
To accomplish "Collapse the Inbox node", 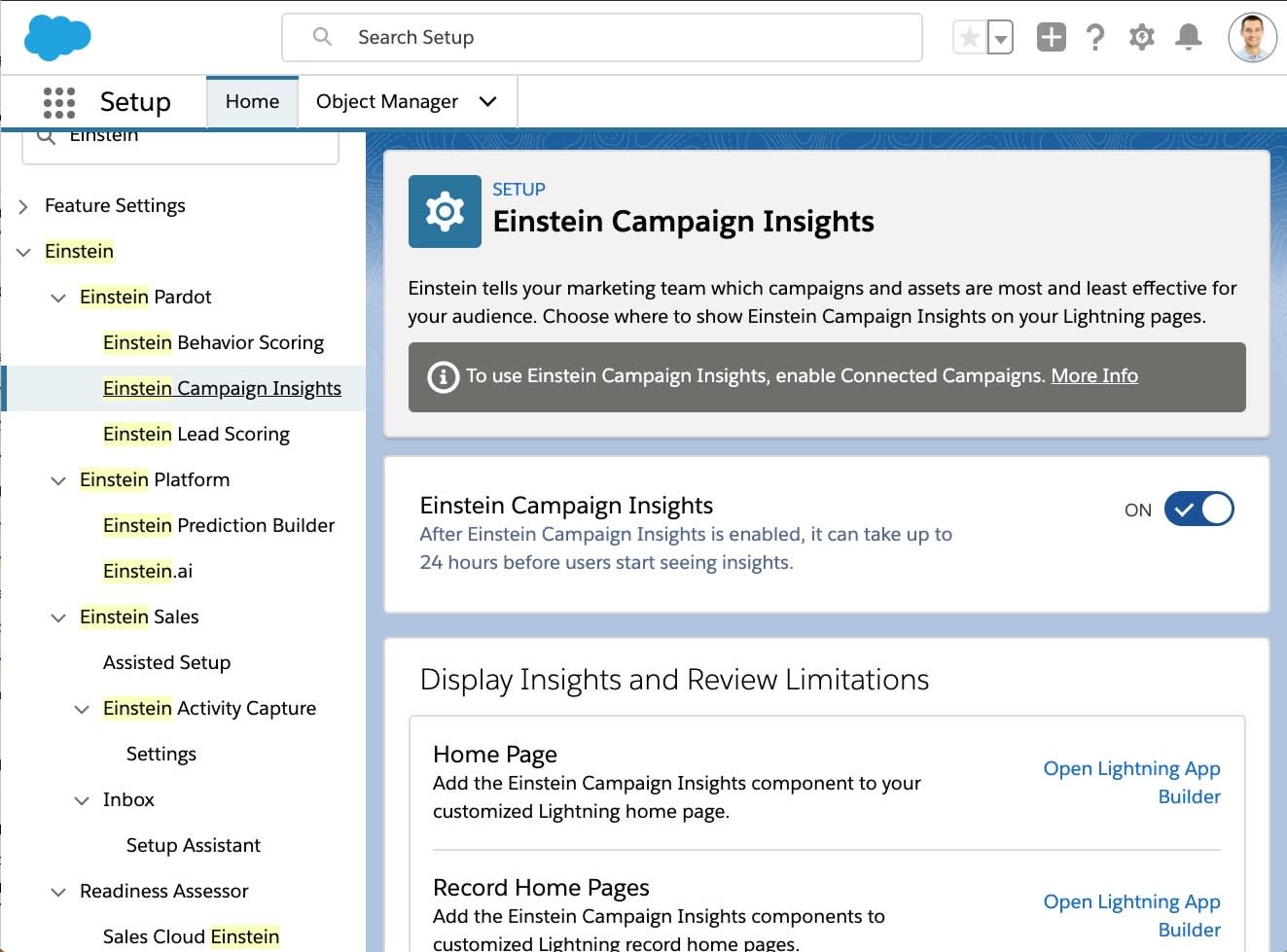I will pos(82,800).
